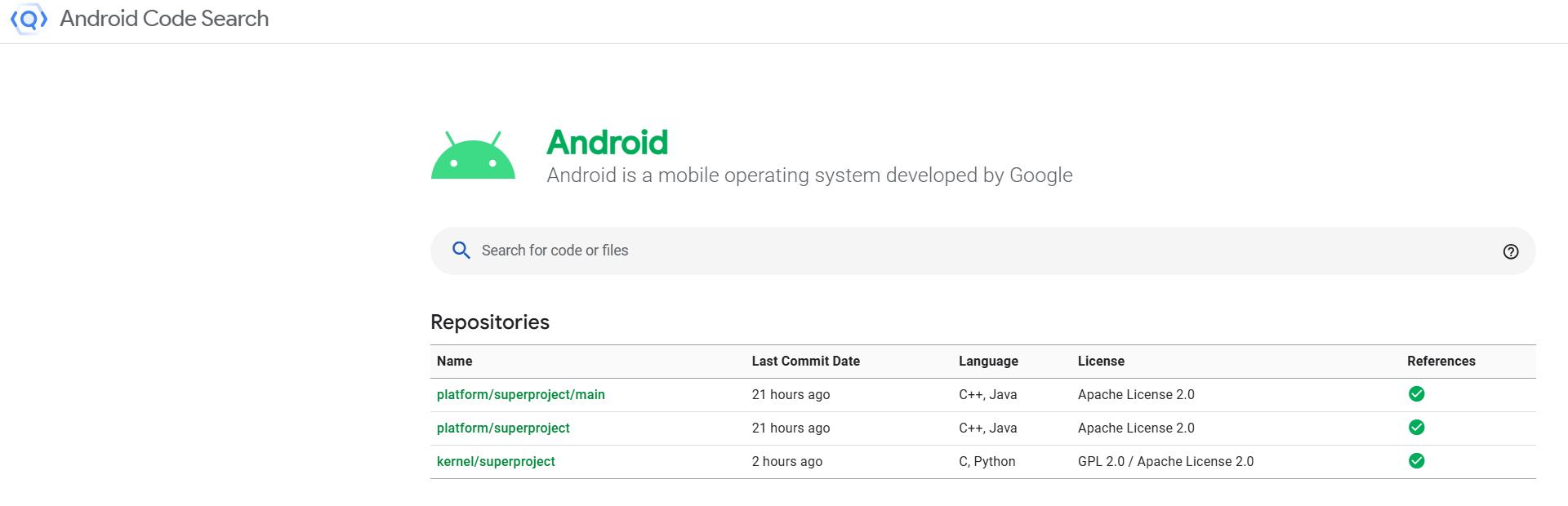Image resolution: width=1568 pixels, height=506 pixels.
Task: Click '21 hours ago' for platform/superproject/main
Action: (791, 395)
